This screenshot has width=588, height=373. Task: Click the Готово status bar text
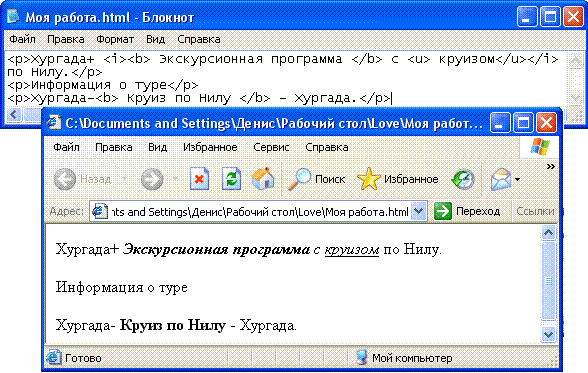click(83, 358)
